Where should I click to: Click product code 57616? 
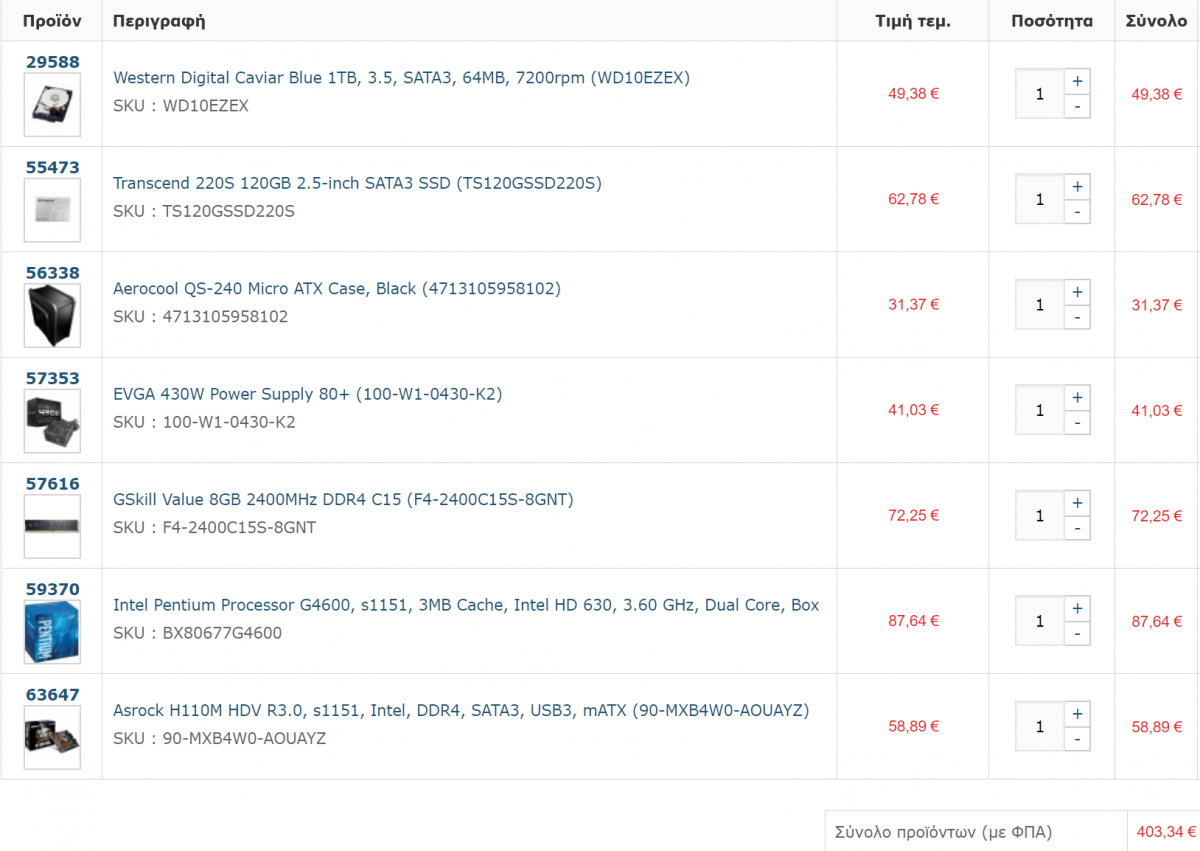[52, 484]
